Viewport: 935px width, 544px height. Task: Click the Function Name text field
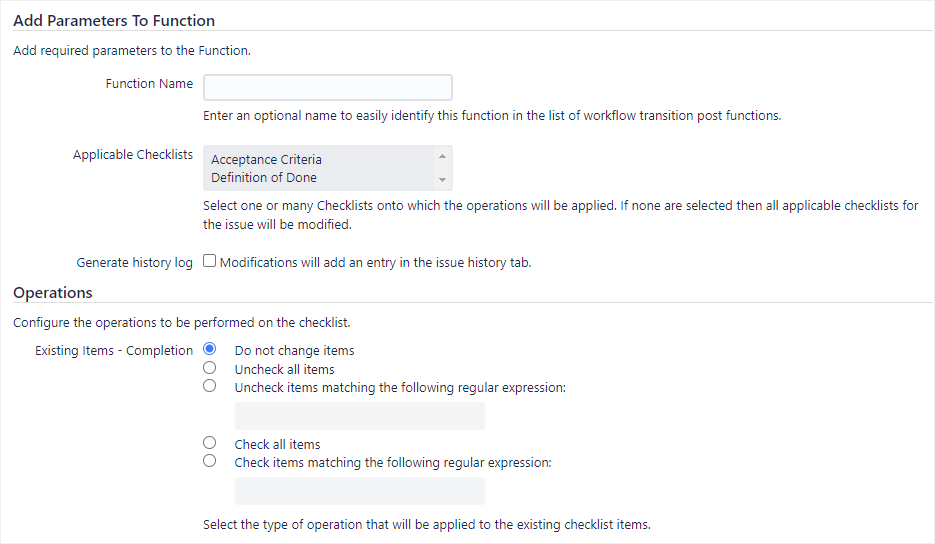click(327, 87)
